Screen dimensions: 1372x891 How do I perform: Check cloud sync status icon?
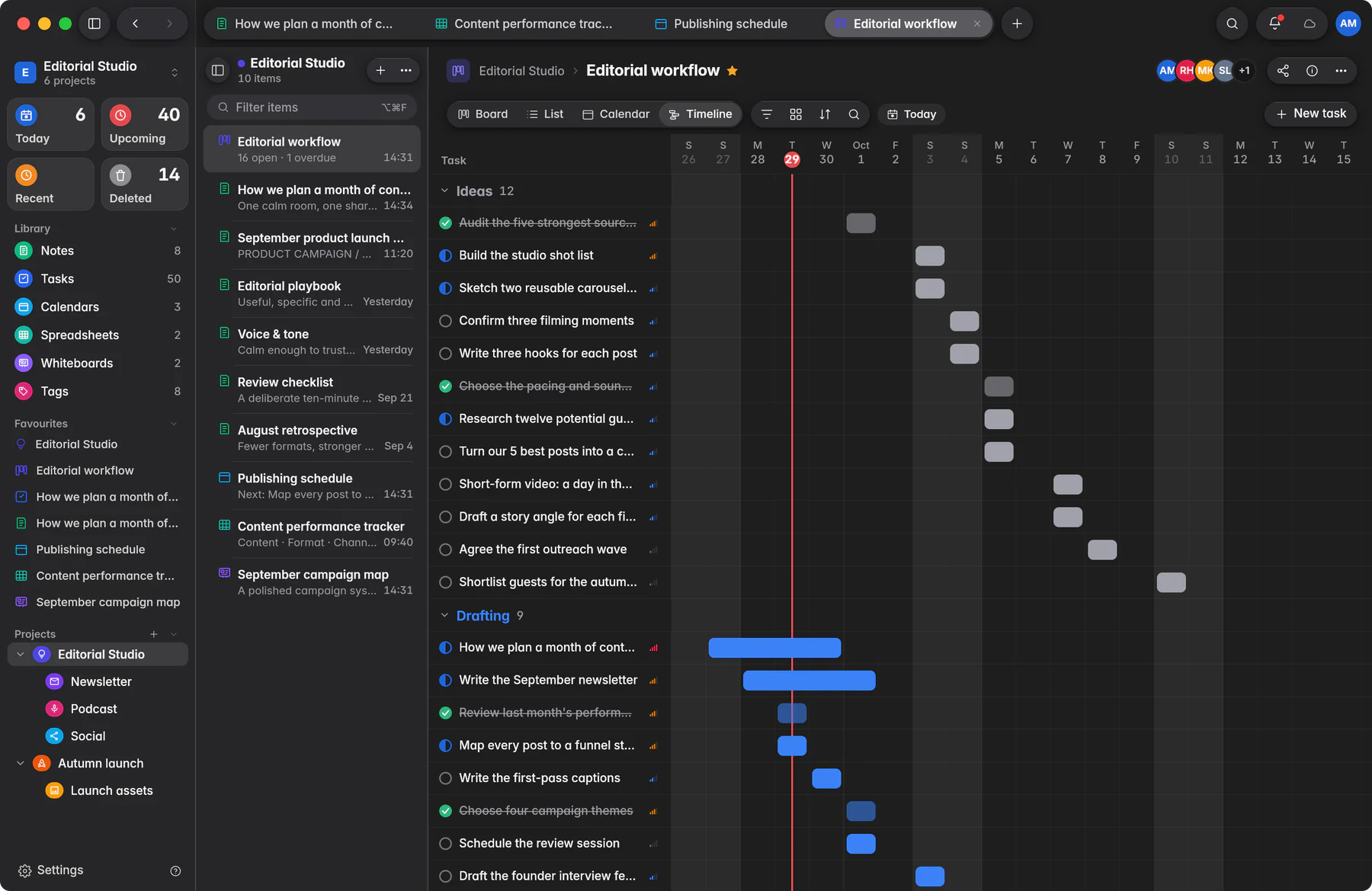[1309, 24]
